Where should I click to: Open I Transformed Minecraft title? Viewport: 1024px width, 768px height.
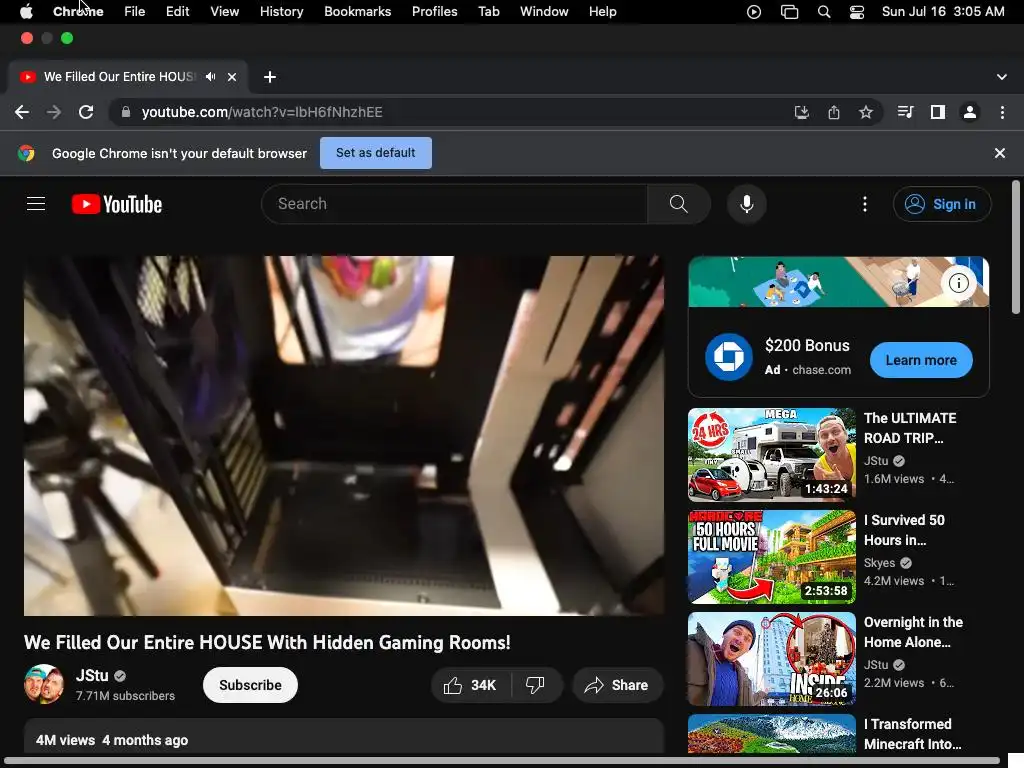912,734
